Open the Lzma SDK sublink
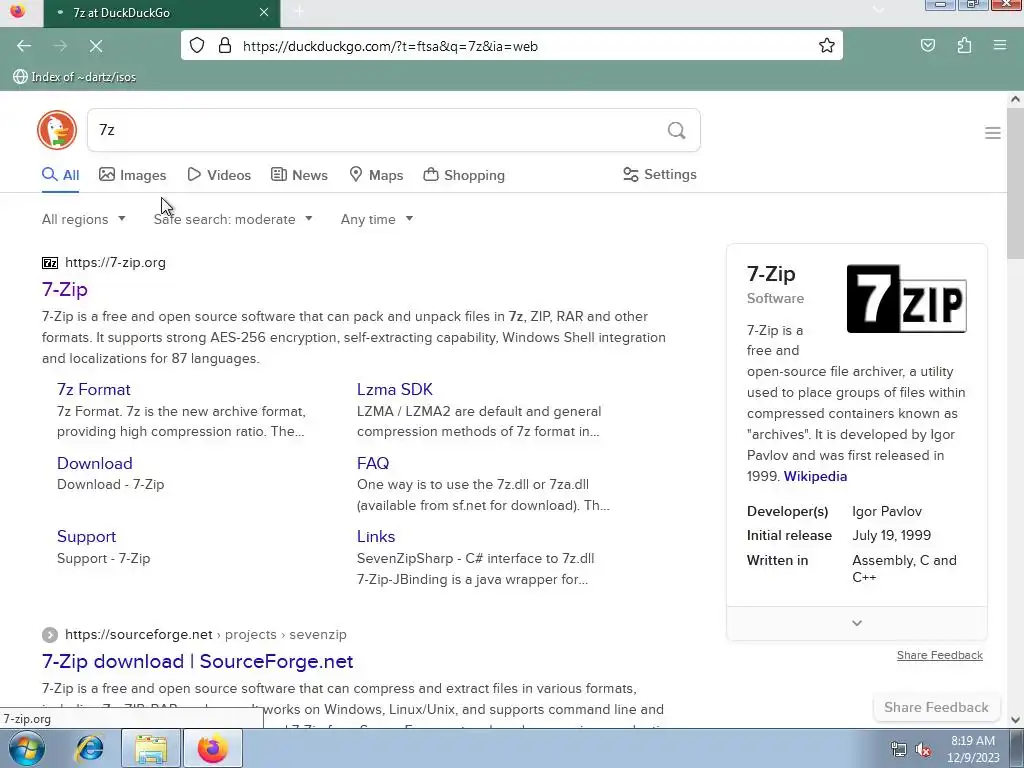This screenshot has height=768, width=1024. pyautogui.click(x=394, y=389)
